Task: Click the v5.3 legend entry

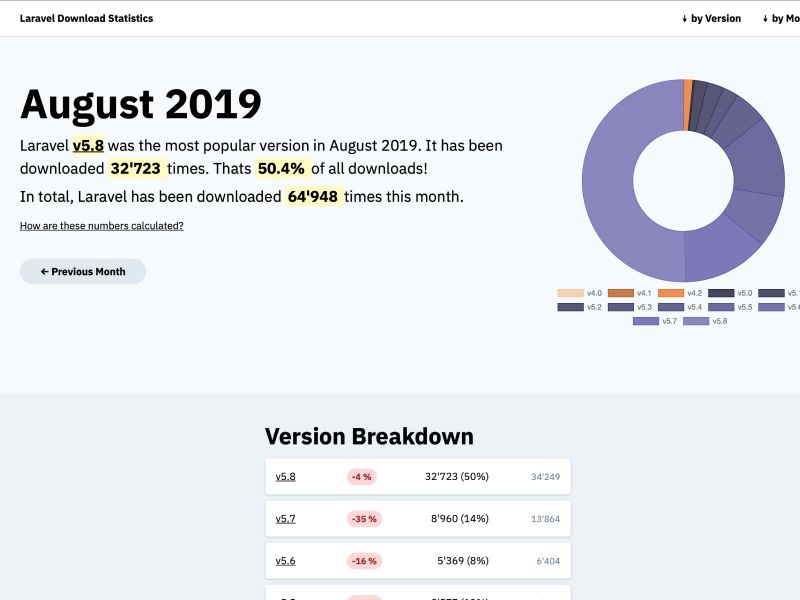Action: [x=630, y=306]
